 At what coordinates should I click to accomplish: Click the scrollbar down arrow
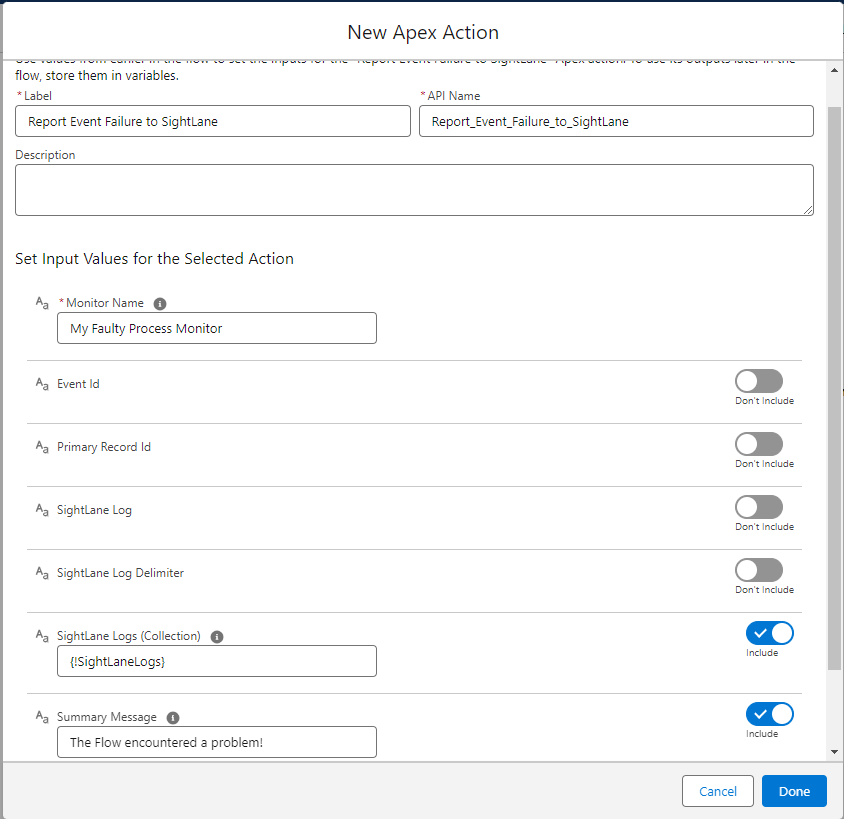[x=834, y=752]
